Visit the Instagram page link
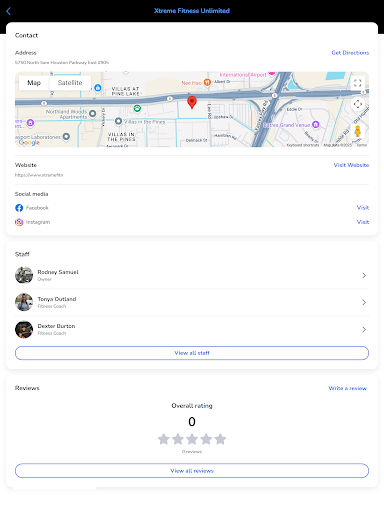The image size is (384, 512). click(363, 222)
